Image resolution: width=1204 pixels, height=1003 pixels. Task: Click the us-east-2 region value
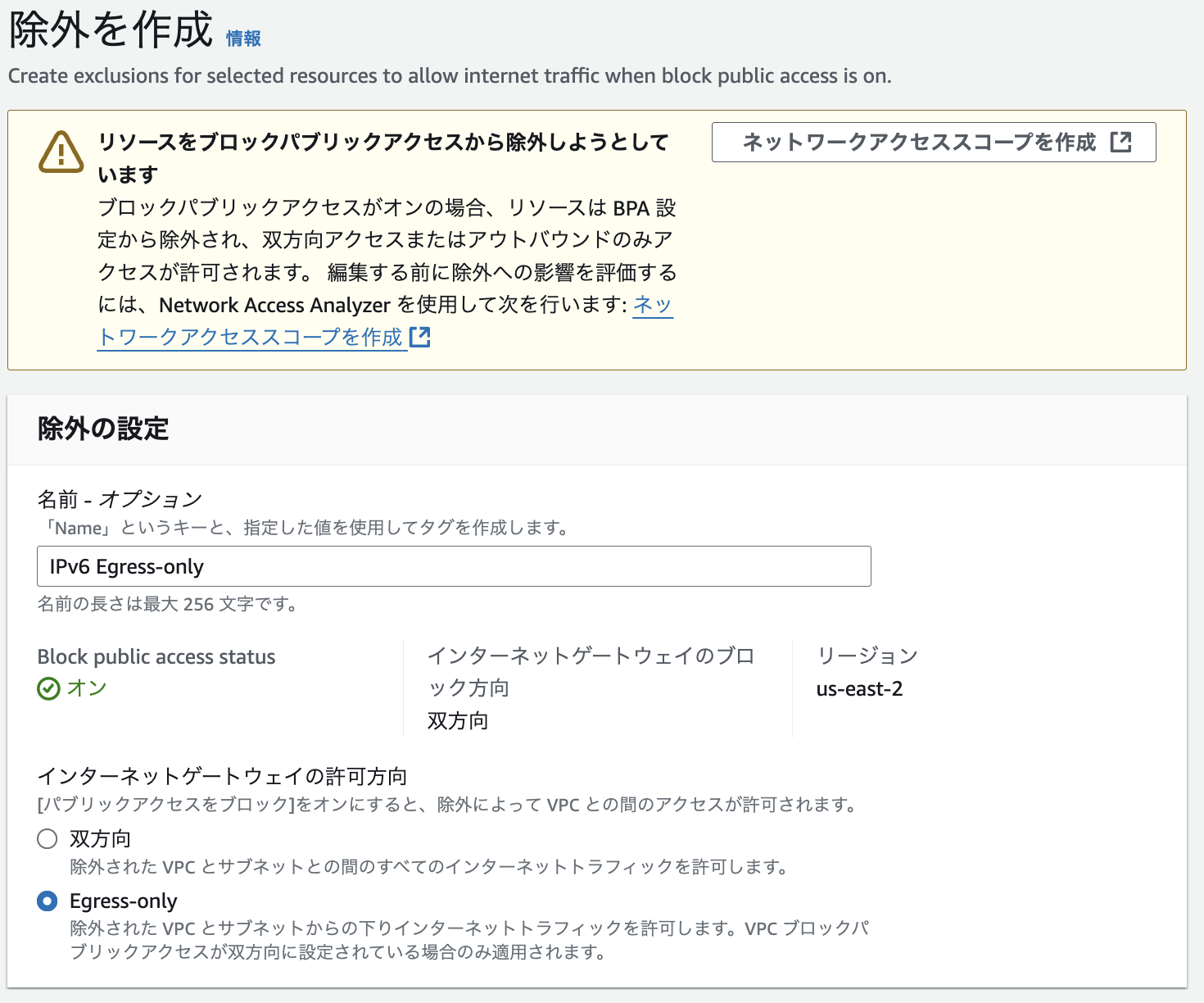click(860, 688)
